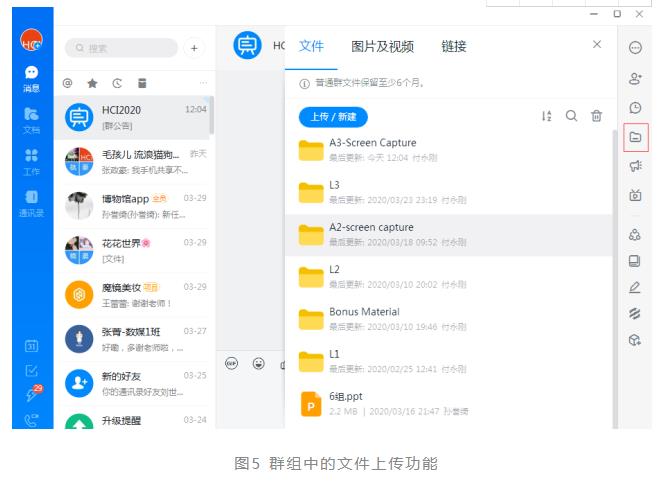Click the 上传/新建 button
Screen dimensions: 660x484
click(x=333, y=117)
